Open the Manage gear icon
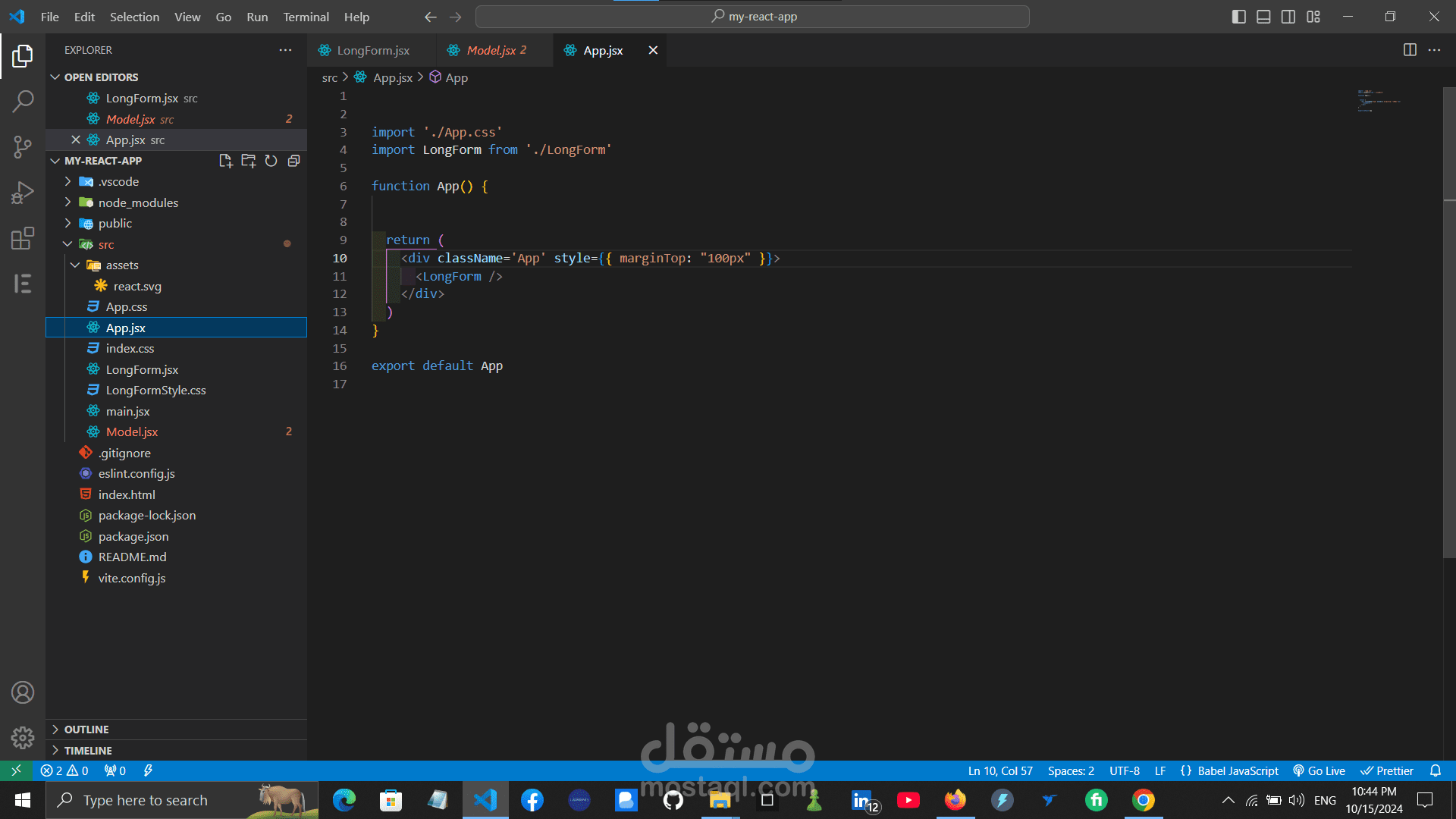Viewport: 1456px width, 819px height. pos(23,737)
